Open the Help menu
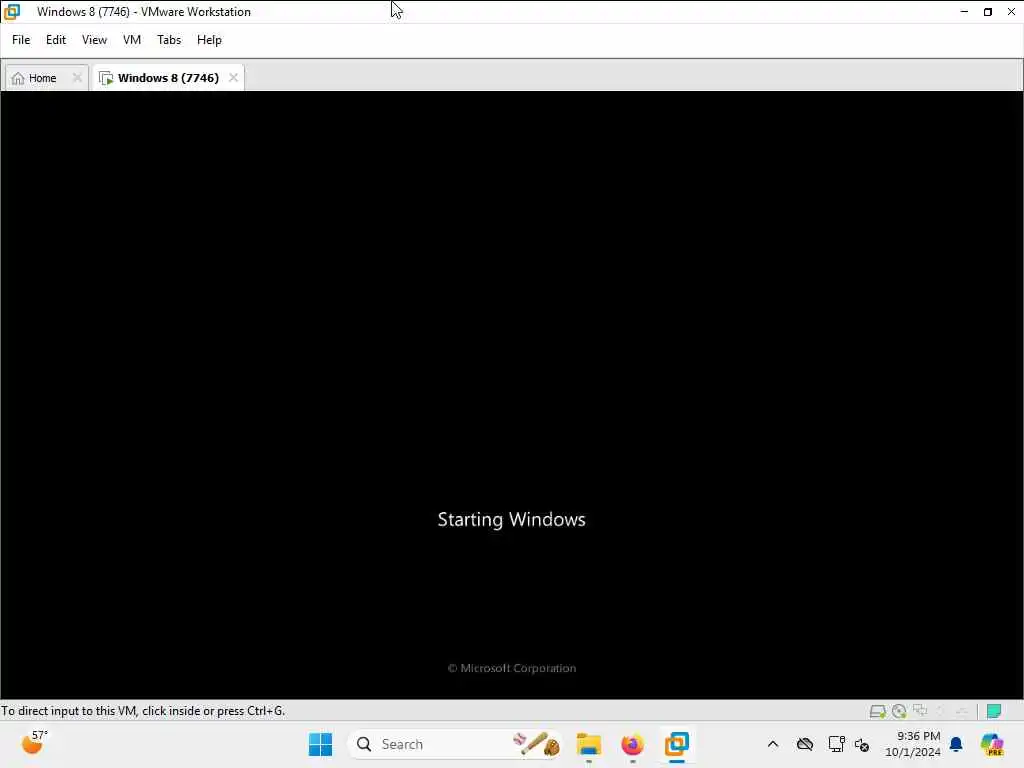This screenshot has height=768, width=1024. point(209,40)
